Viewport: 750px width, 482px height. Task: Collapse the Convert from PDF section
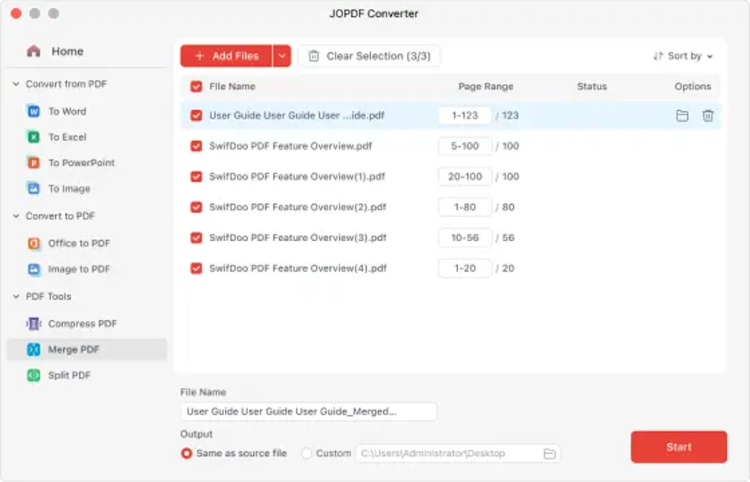16,84
